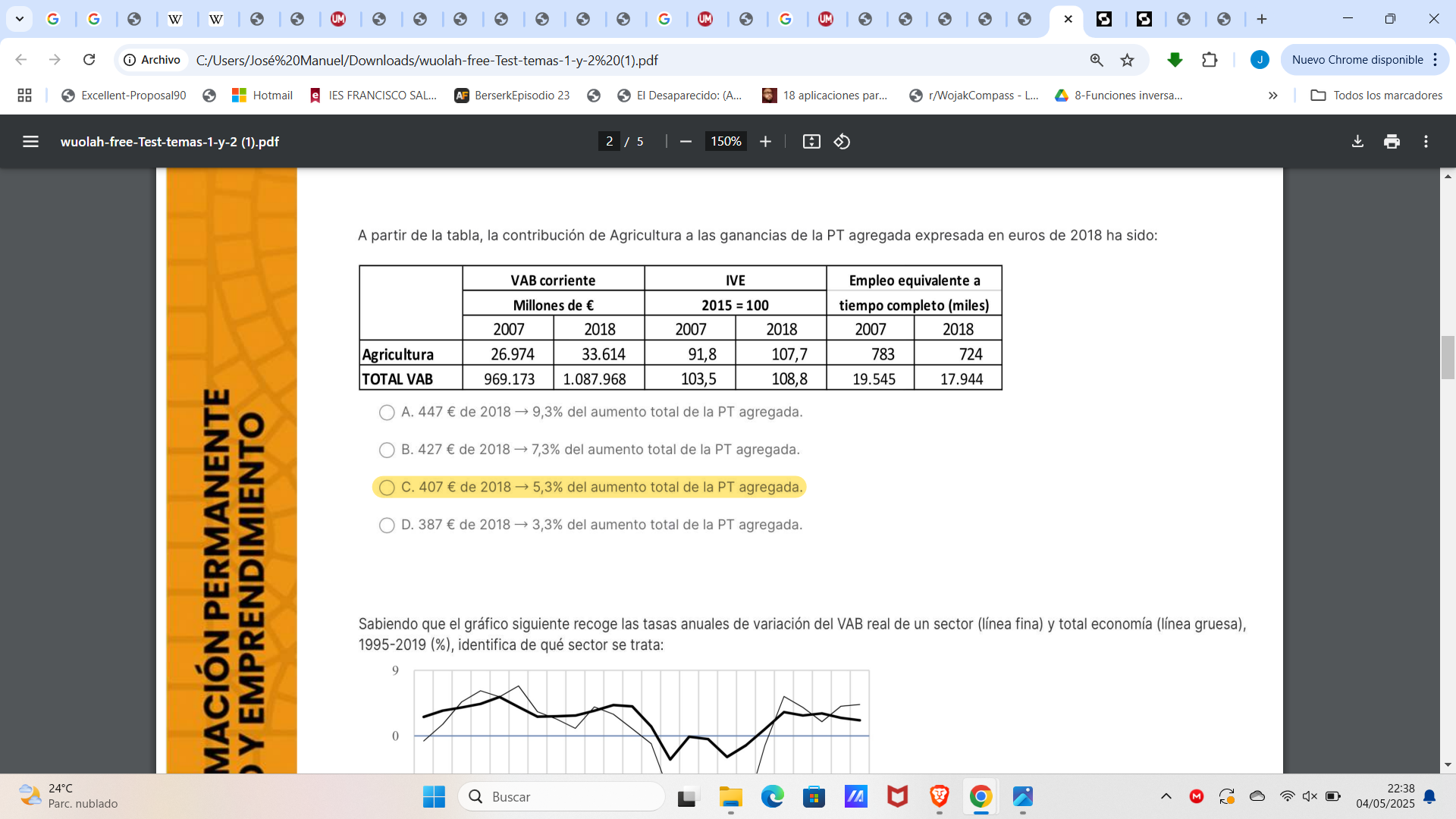The width and height of the screenshot is (1456, 819).
Task: Select answer option D about 387 €
Action: [x=388, y=525]
